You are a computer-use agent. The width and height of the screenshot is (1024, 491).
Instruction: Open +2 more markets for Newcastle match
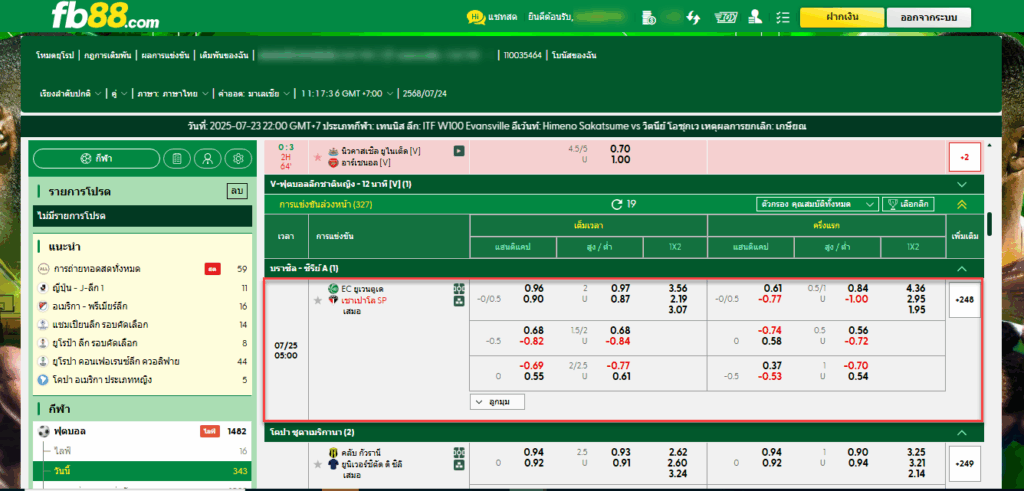pyautogui.click(x=964, y=157)
